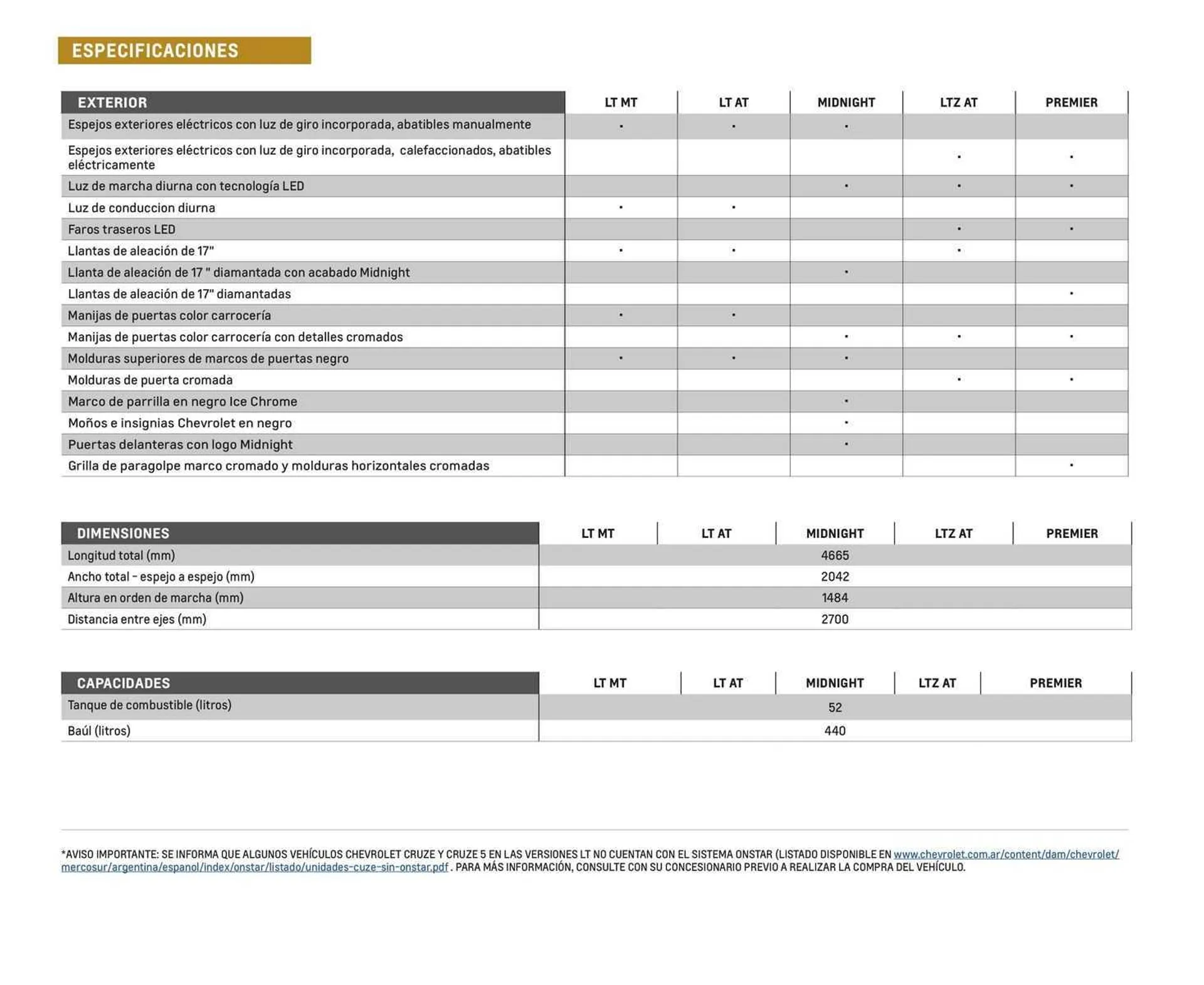
Task: Open the chevrolet.com.ar OnStar listing link
Action: click(1006, 854)
